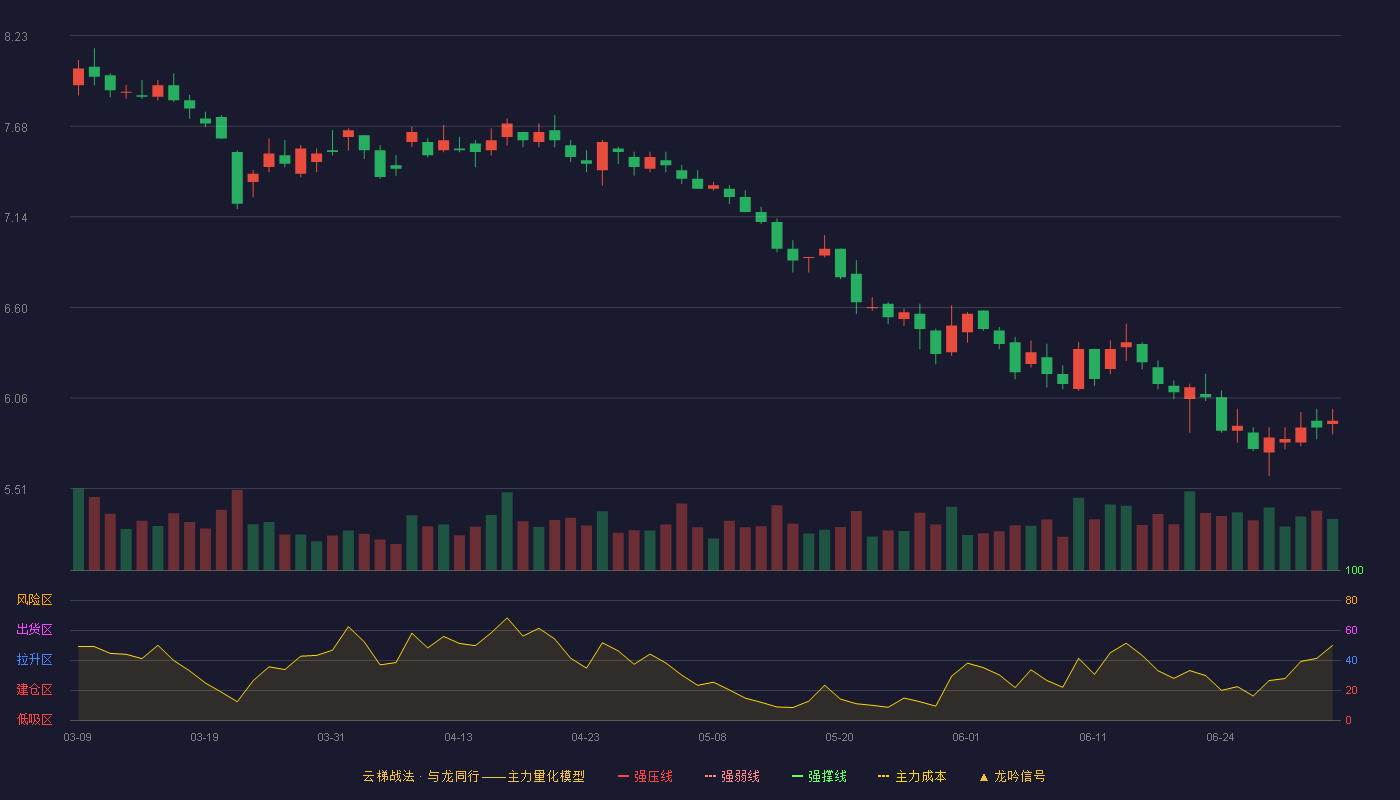Click the green 强撑线 line marker icon
1400x800 pixels.
(797, 776)
